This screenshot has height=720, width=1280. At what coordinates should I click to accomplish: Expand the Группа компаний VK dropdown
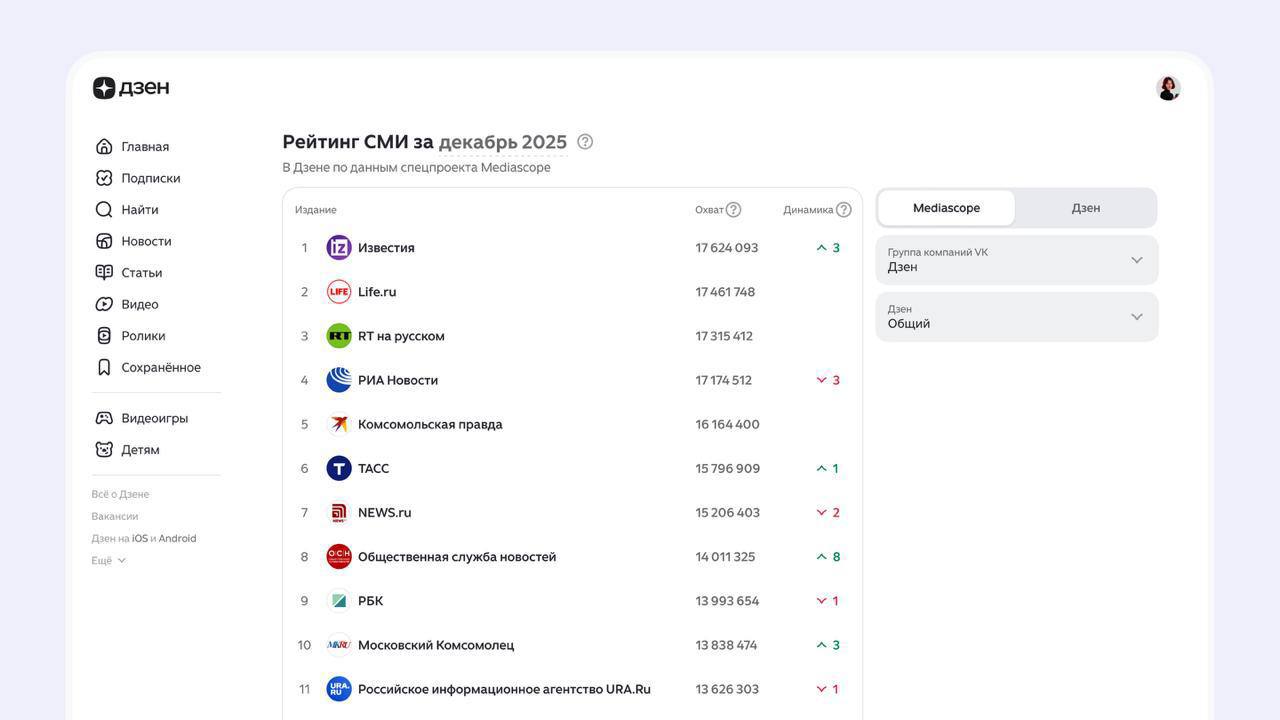click(1017, 260)
